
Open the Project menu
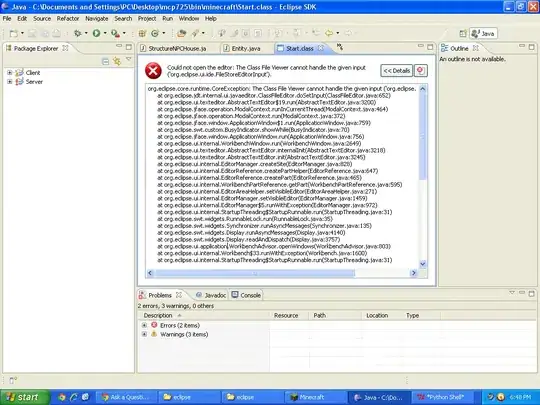tap(147, 19)
